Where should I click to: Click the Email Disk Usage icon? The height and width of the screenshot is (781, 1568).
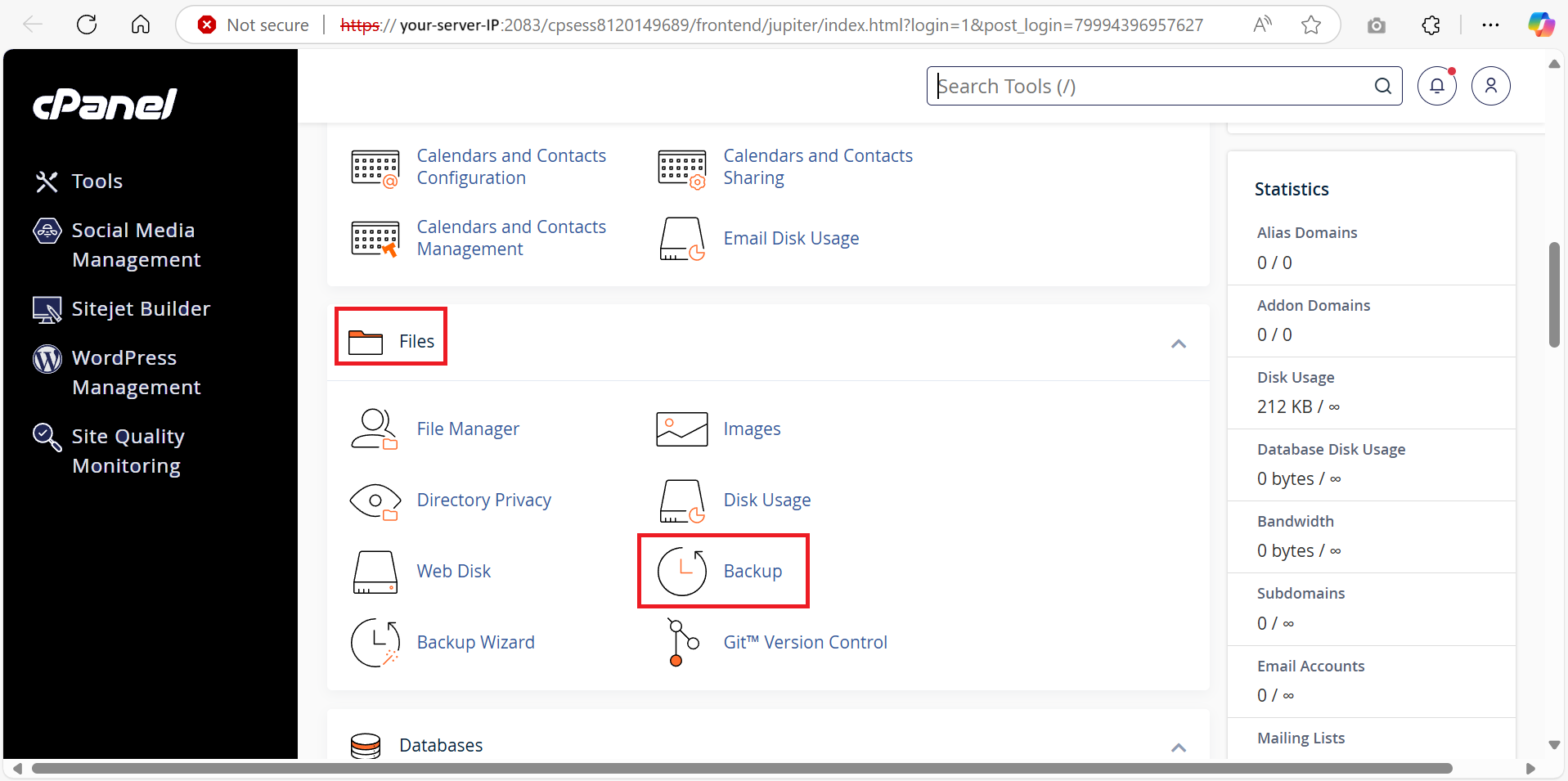click(682, 239)
